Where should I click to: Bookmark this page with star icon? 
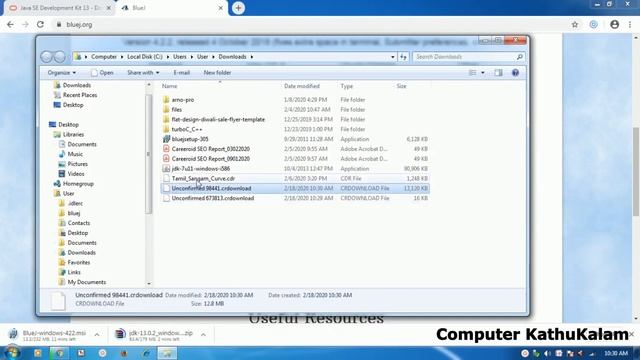(x=575, y=24)
